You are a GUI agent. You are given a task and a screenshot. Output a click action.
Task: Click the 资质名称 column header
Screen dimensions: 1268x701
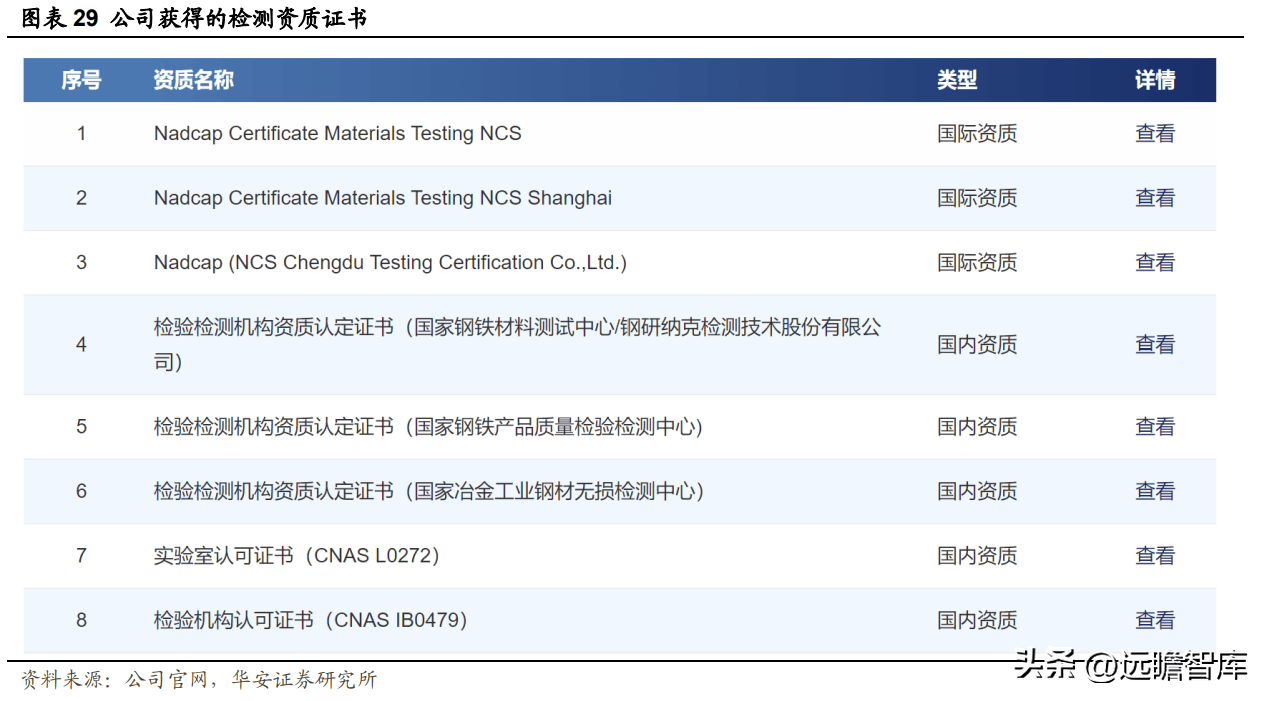[x=194, y=80]
